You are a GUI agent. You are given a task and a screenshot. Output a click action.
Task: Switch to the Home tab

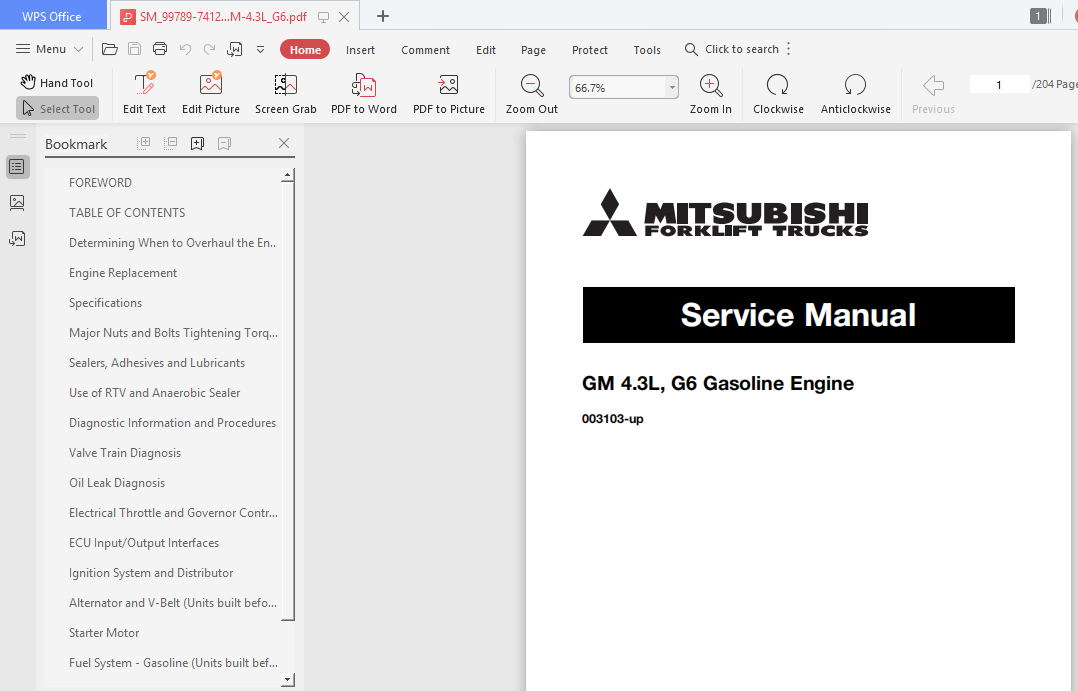pyautogui.click(x=305, y=50)
